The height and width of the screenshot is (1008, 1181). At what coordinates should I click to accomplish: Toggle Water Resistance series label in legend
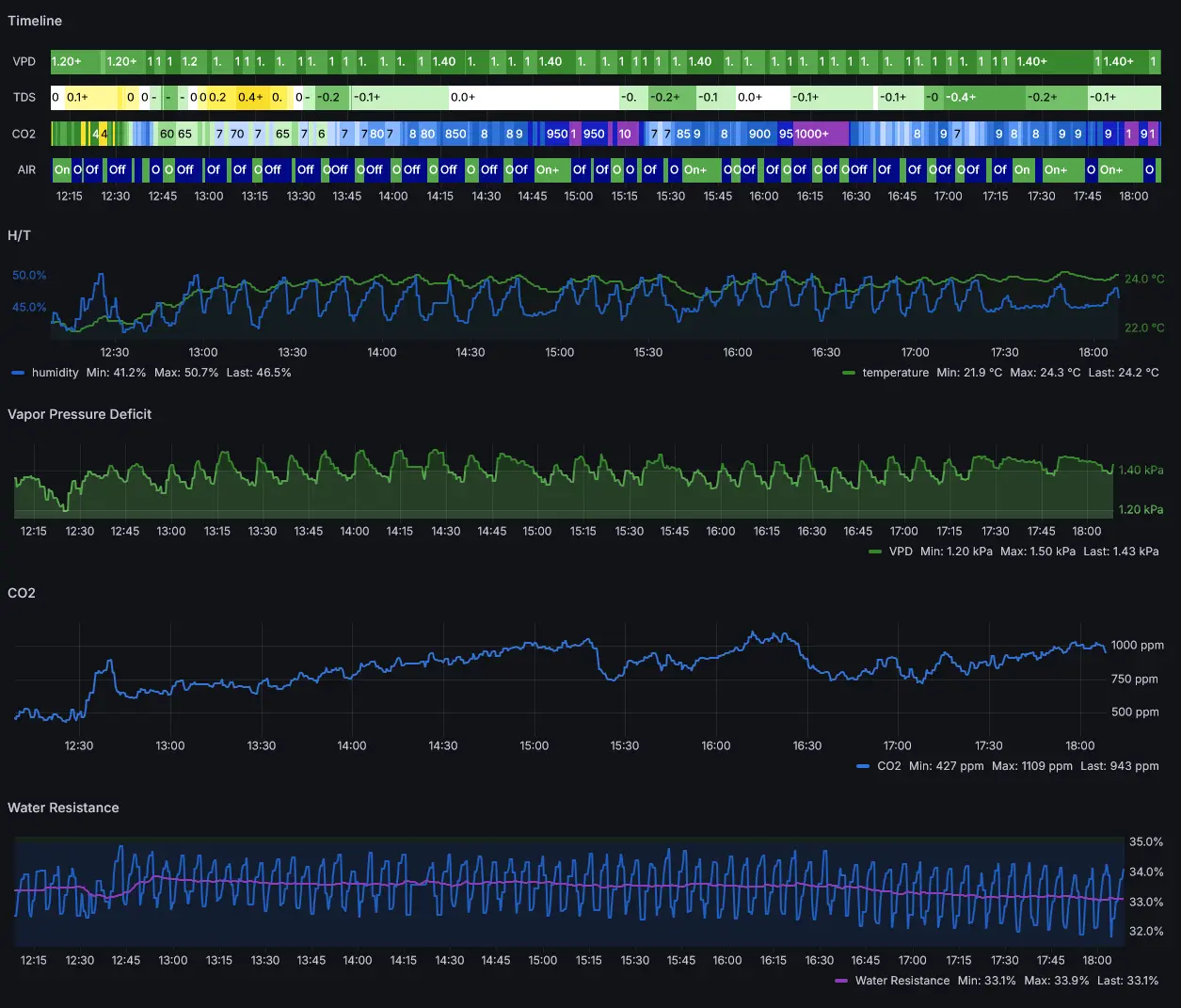[902, 981]
